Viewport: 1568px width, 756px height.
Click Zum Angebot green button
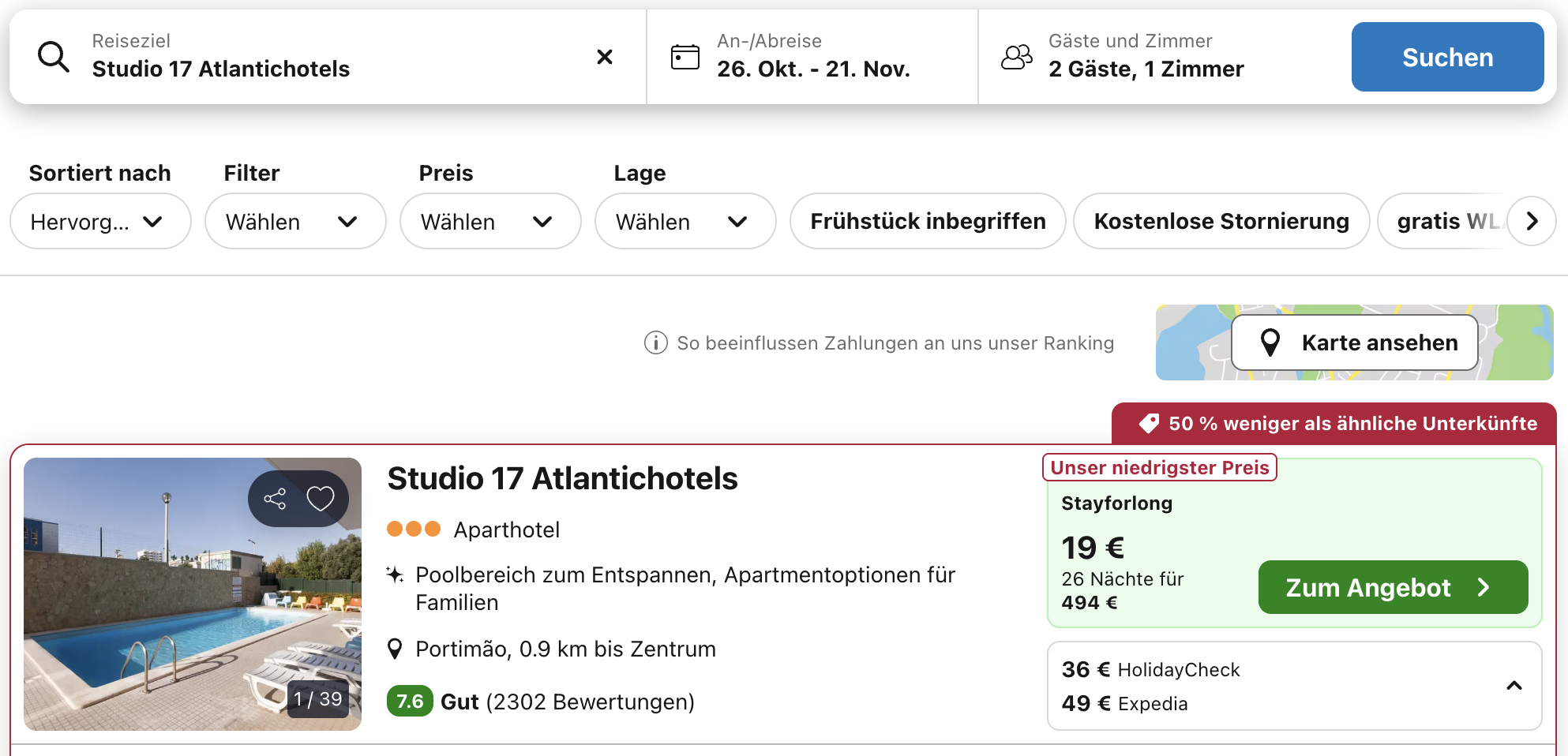coord(1393,587)
